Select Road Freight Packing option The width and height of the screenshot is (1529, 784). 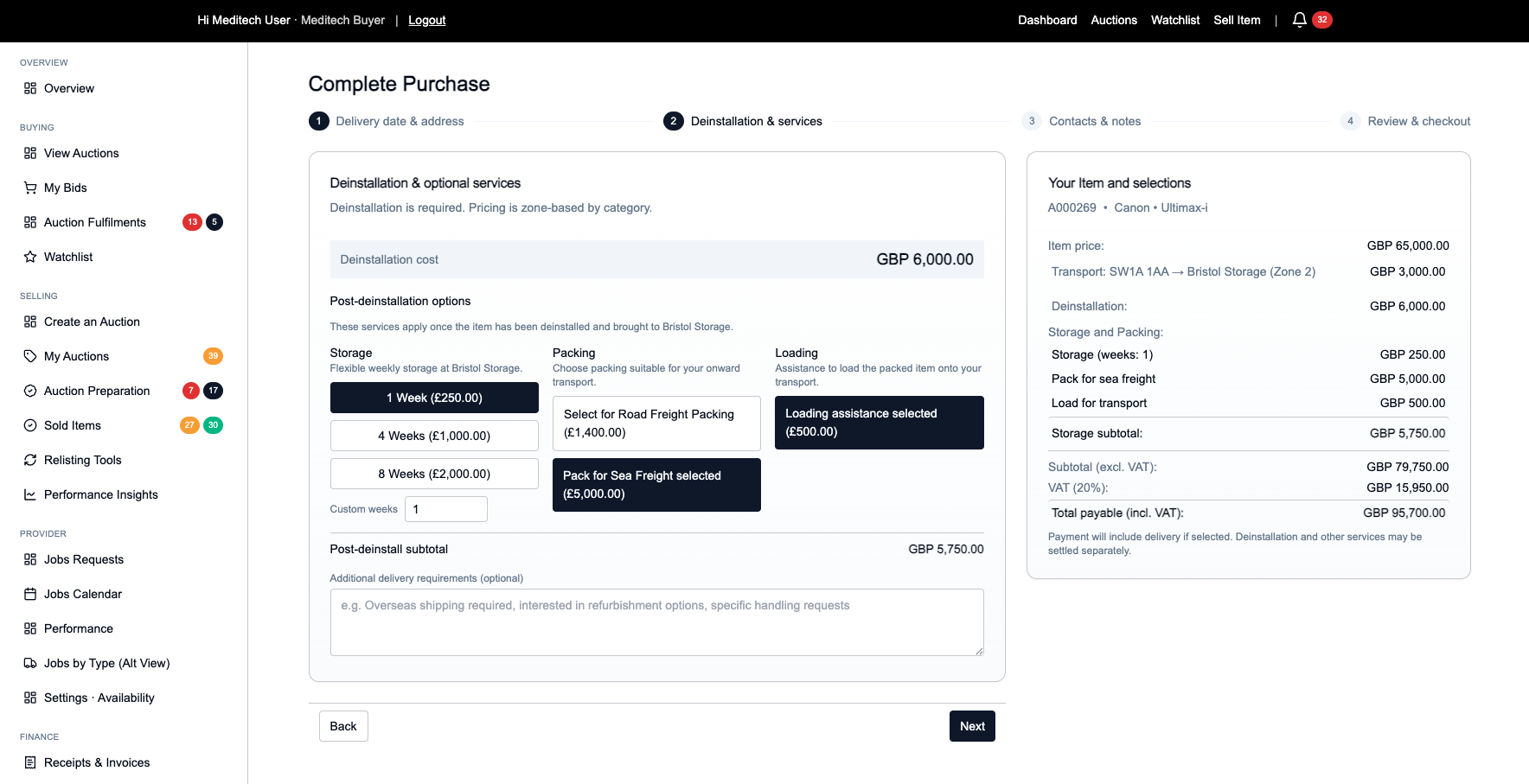[x=656, y=424]
